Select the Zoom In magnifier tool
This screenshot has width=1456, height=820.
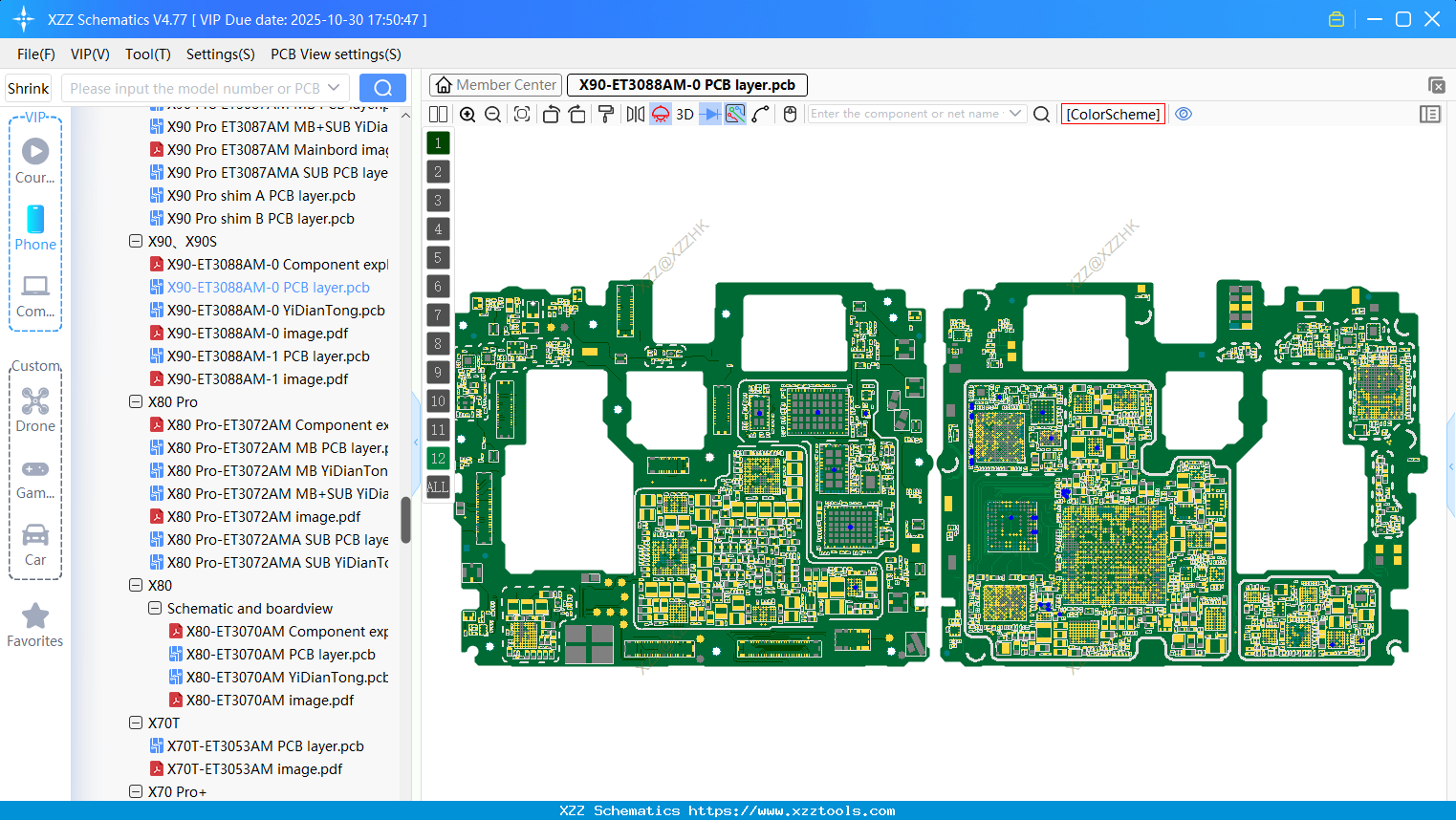467,114
